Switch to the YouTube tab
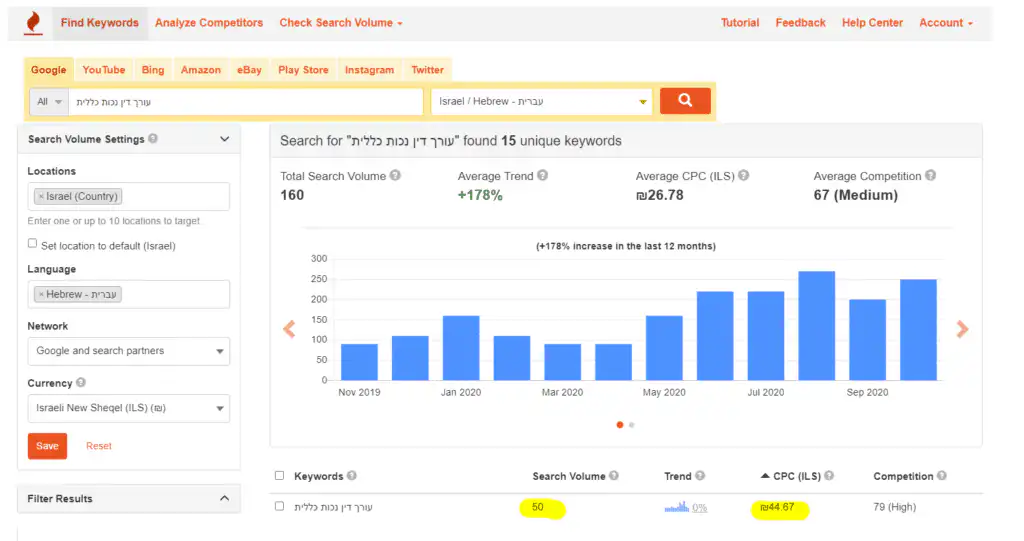The width and height of the screenshot is (1024, 541). click(x=104, y=70)
